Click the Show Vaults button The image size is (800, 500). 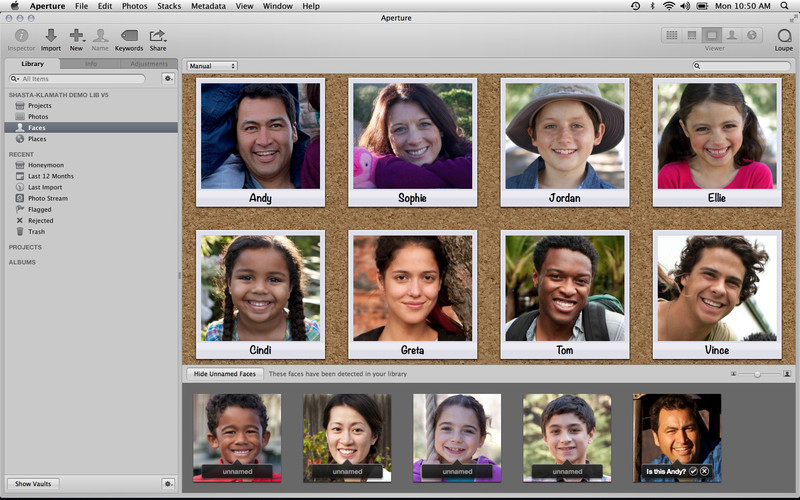[x=34, y=484]
